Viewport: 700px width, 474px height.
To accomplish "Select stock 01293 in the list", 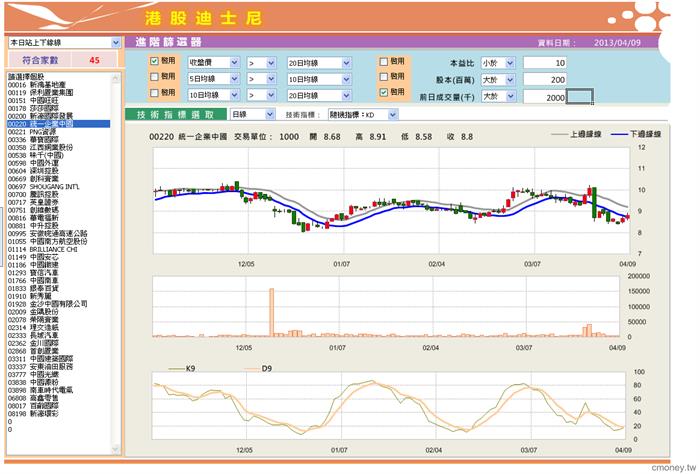I will click(58, 273).
